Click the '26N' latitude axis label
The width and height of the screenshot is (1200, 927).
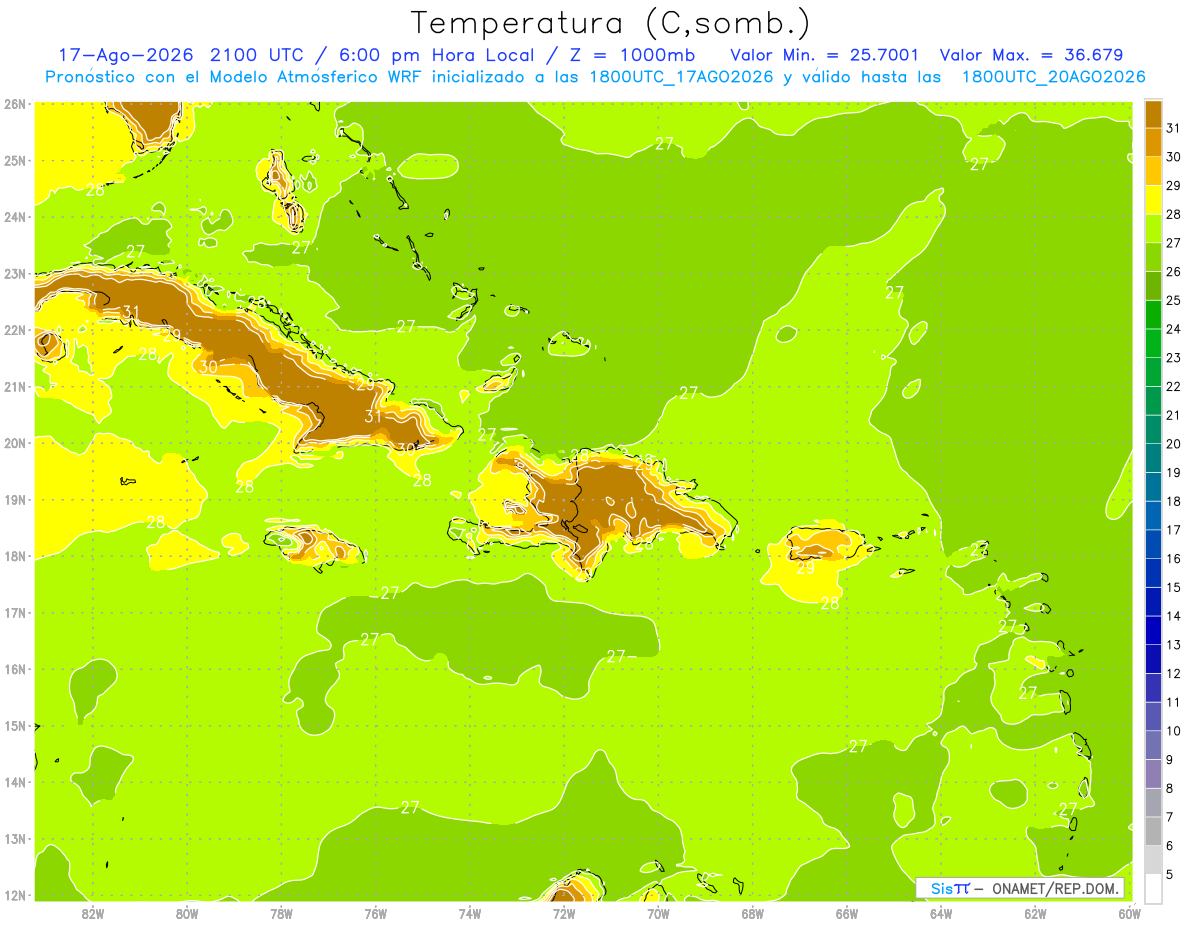15,104
